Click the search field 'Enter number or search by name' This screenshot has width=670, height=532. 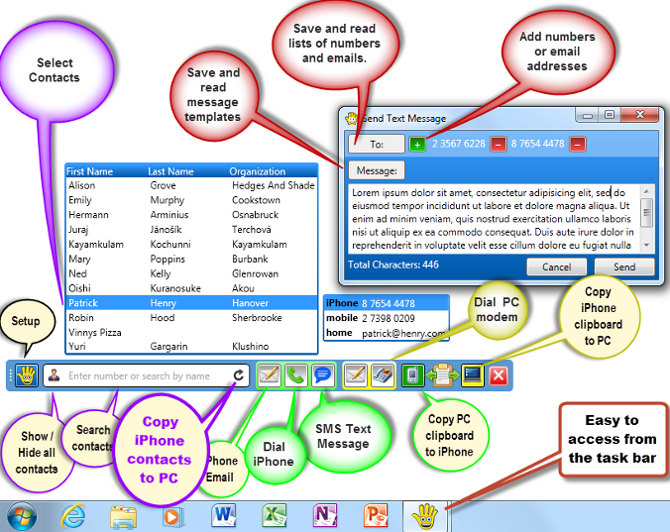[145, 376]
